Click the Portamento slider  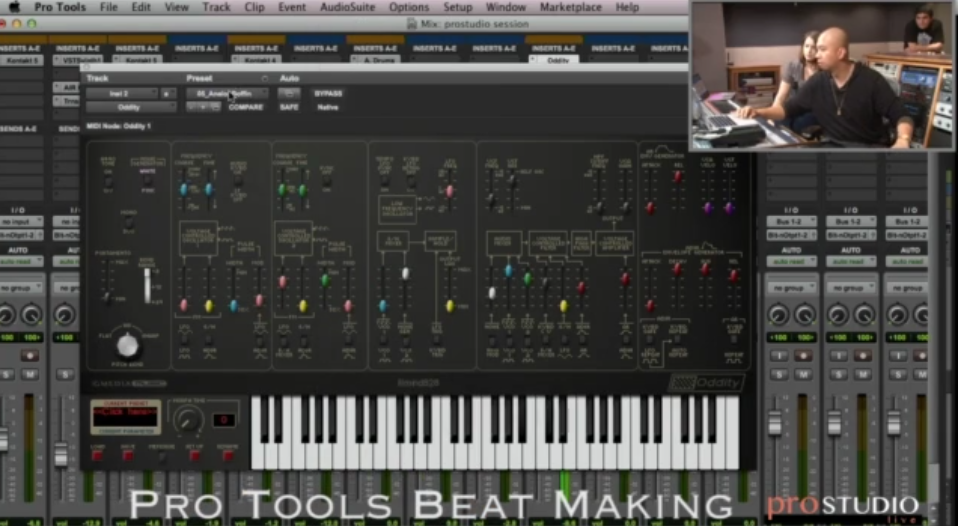(x=108, y=298)
